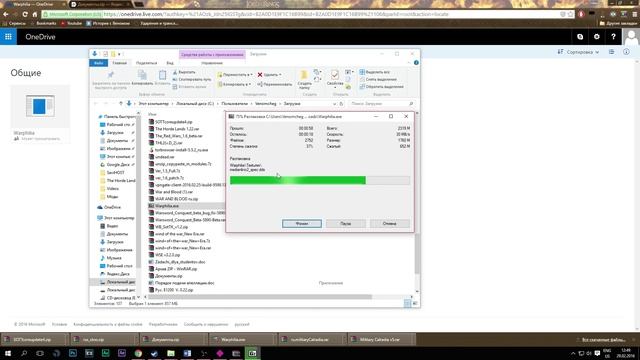The height and width of the screenshot is (360, 640).
Task: Open the Свойства properties icon
Action: pos(335,78)
